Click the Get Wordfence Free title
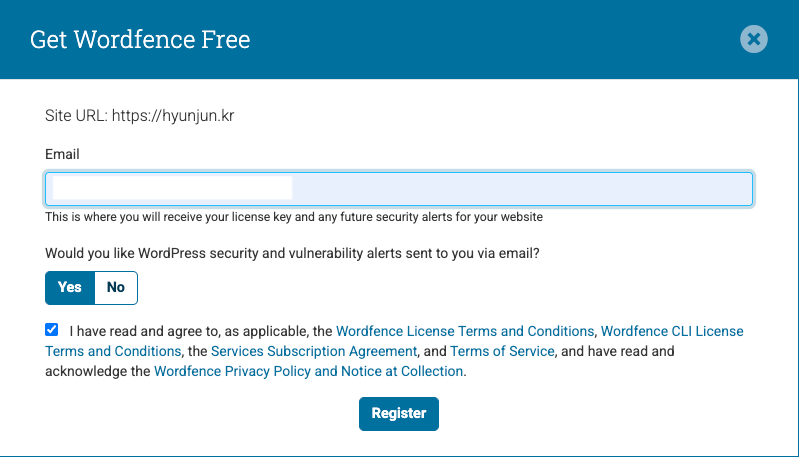The height and width of the screenshot is (457, 799). point(140,40)
